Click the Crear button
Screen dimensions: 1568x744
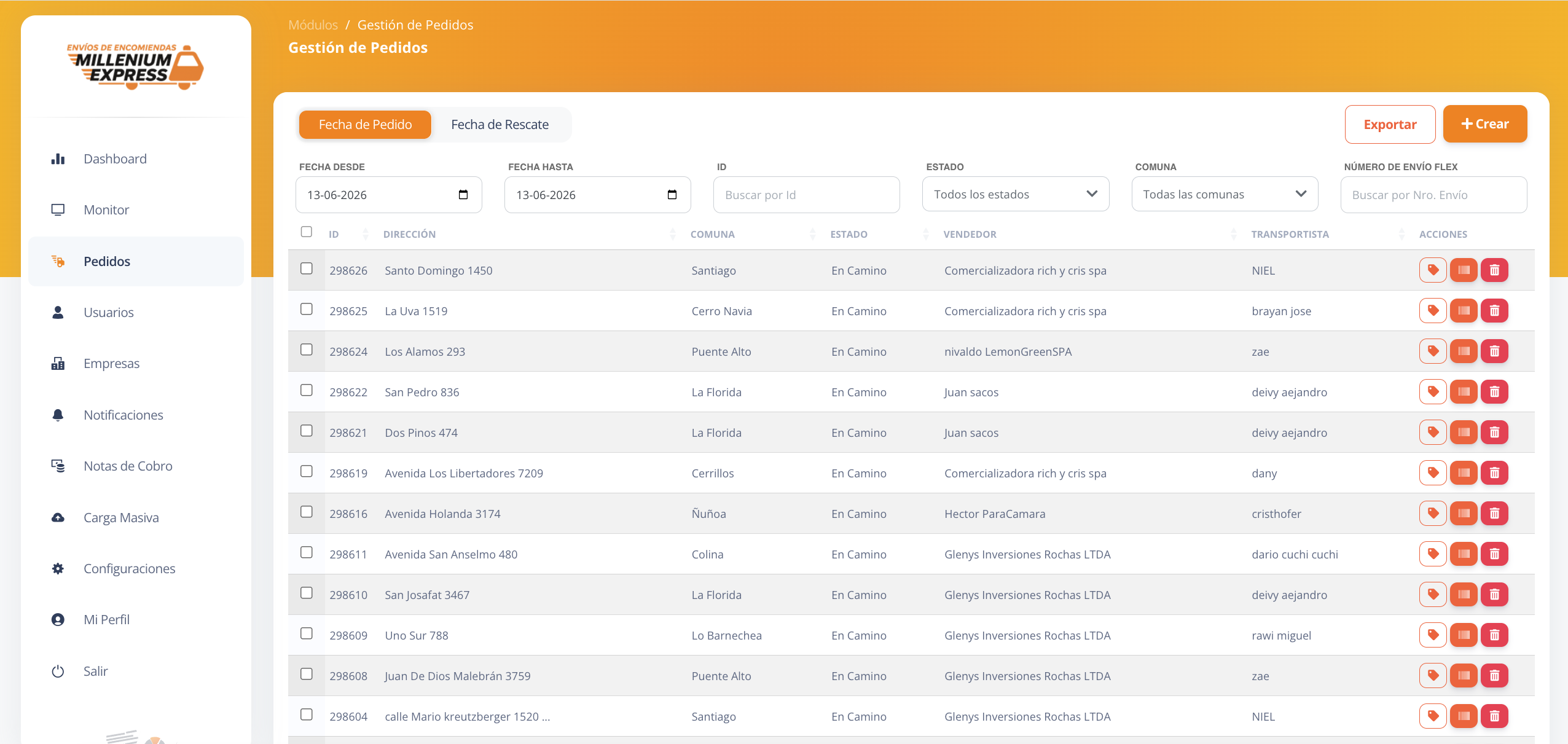click(x=1484, y=124)
